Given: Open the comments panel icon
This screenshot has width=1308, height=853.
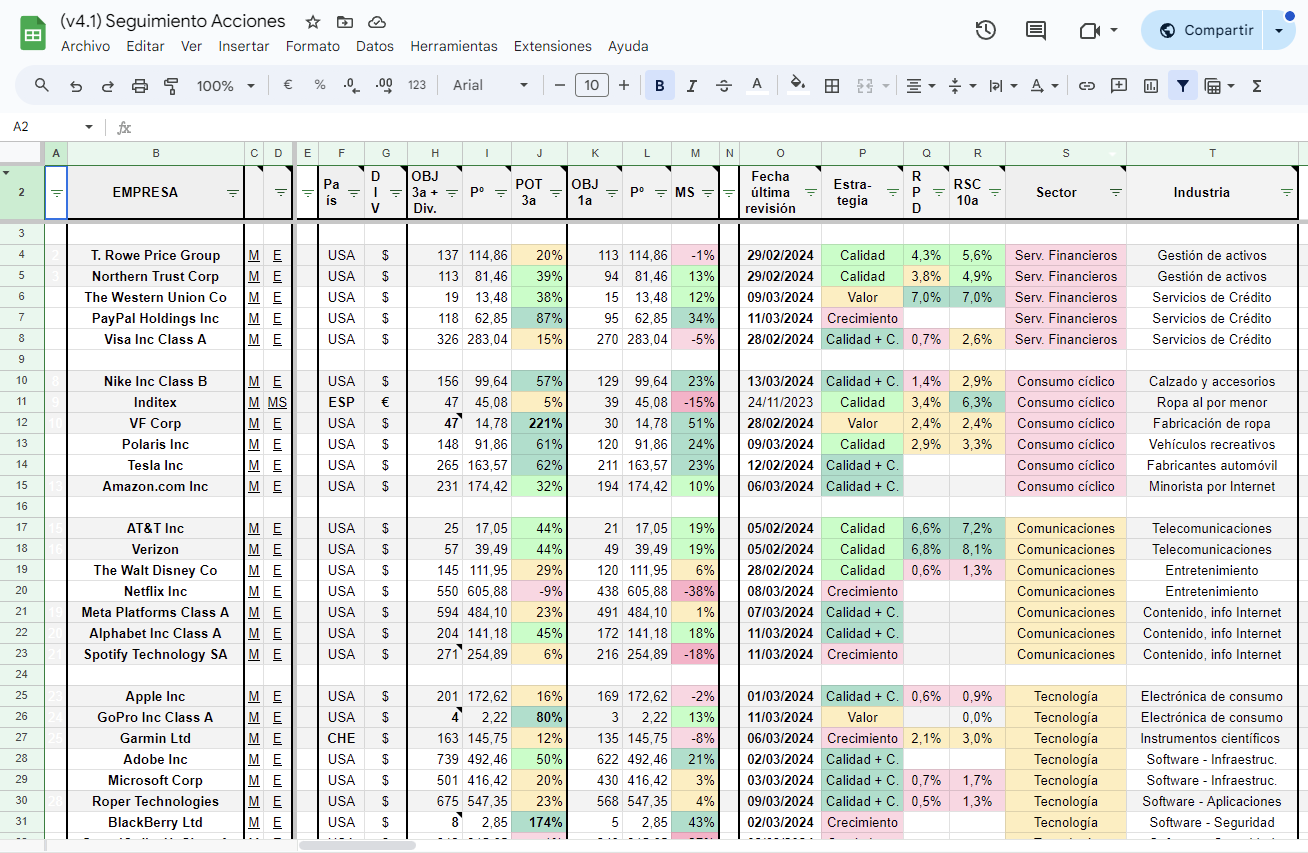Looking at the screenshot, I should [1036, 30].
